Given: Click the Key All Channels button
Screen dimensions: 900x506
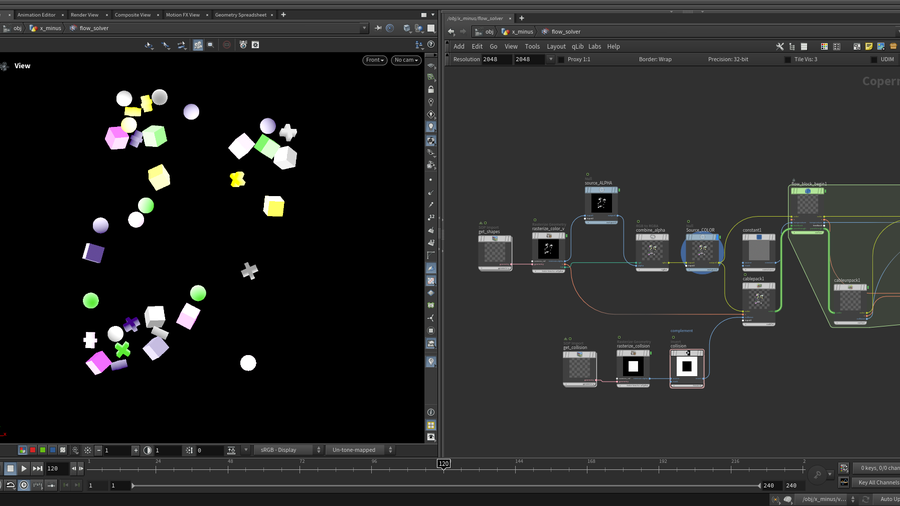Looking at the screenshot, I should tap(877, 482).
